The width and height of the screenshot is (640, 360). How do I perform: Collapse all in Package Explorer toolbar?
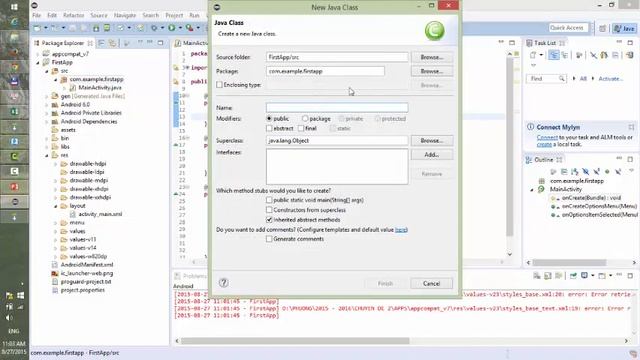coord(102,43)
